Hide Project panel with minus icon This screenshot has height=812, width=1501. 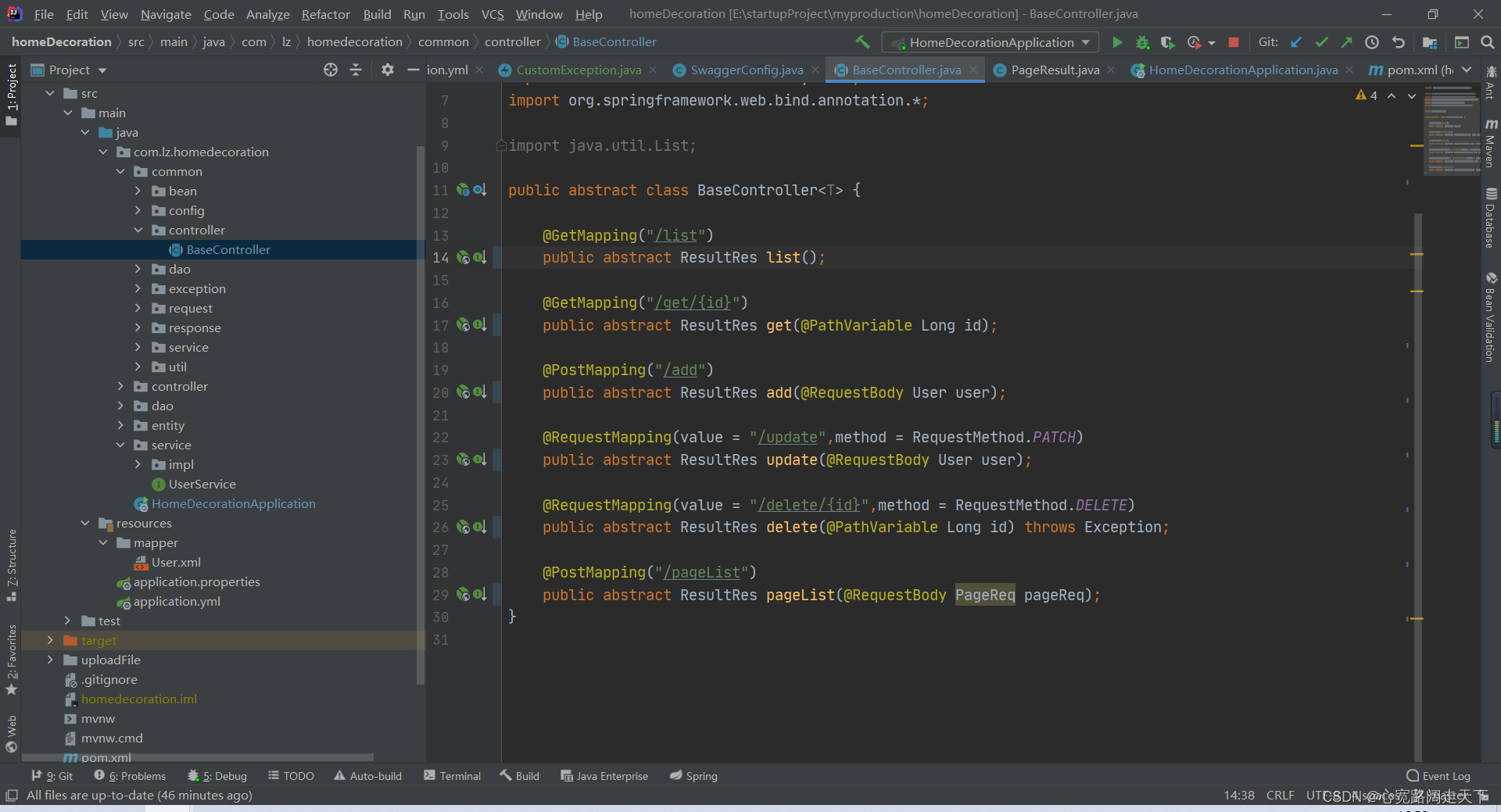click(x=414, y=70)
